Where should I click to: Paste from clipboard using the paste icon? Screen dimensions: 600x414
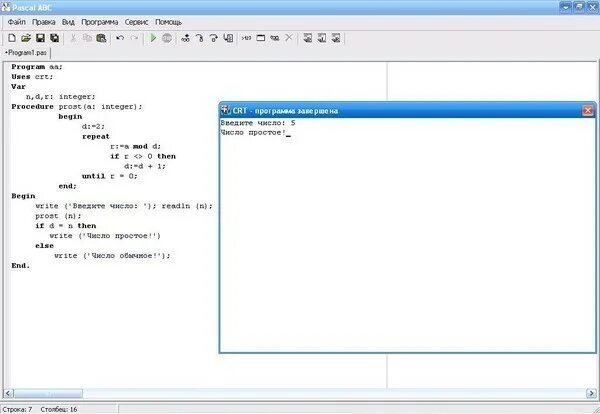(x=101, y=38)
